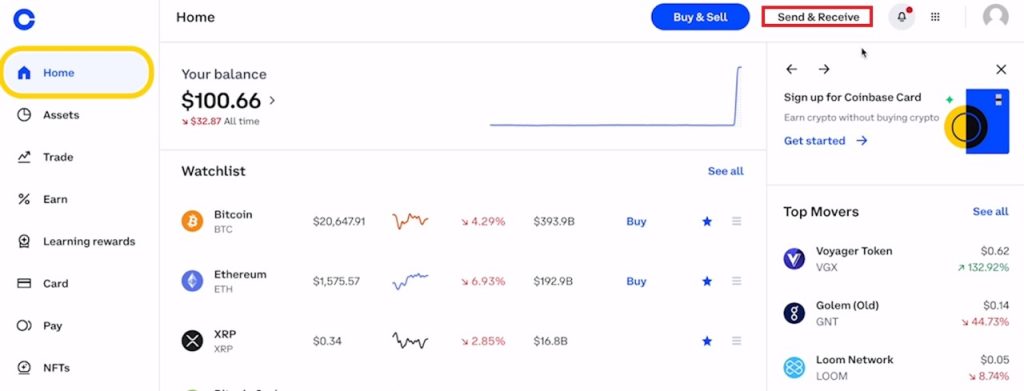Viewport: 1024px width, 391px height.
Task: Click the Send & Receive button
Action: coord(818,17)
